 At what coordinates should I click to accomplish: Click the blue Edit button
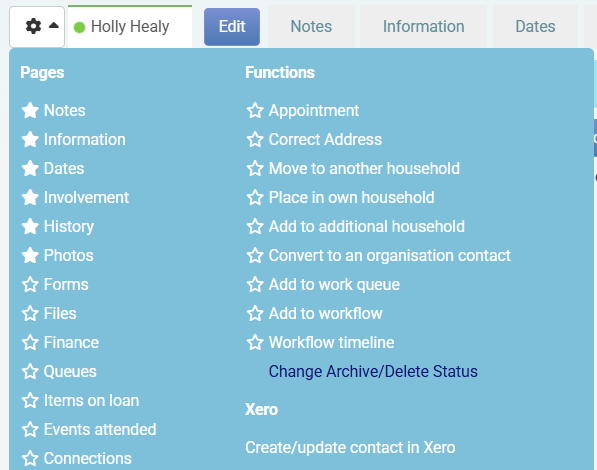[x=232, y=27]
